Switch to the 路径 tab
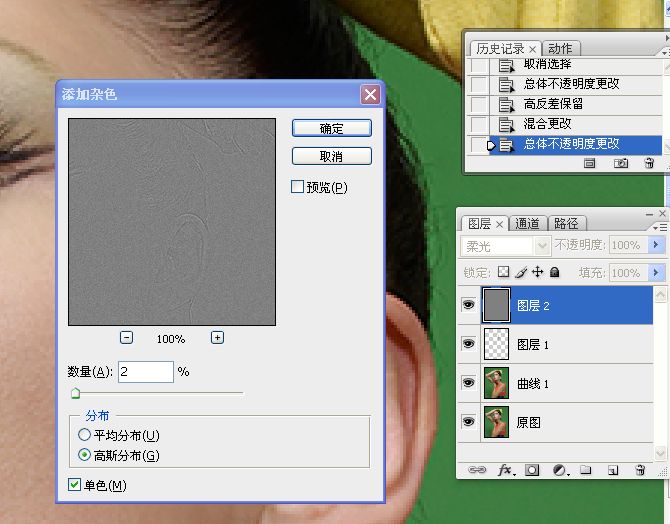Screen dimensions: 670x524 point(566,224)
